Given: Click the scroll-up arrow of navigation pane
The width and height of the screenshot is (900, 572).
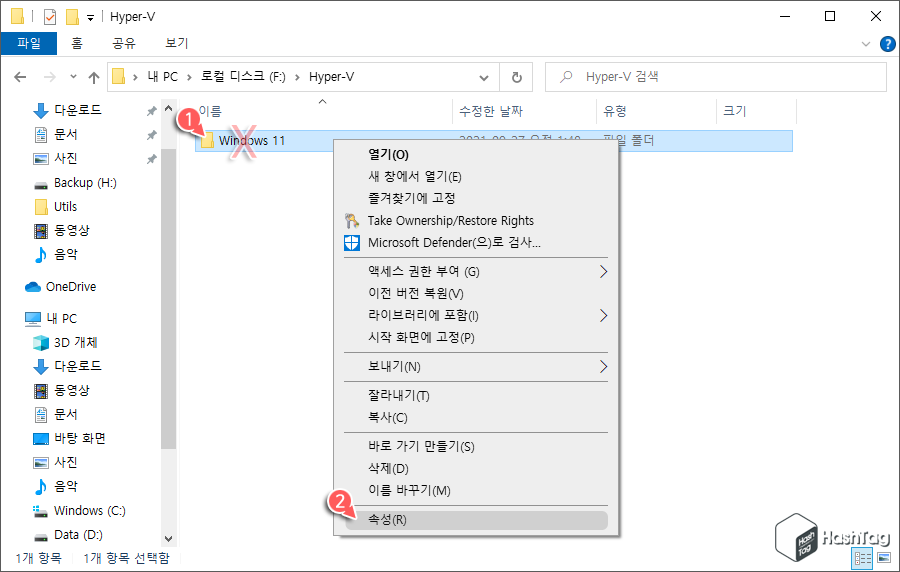Looking at the screenshot, I should [x=168, y=108].
